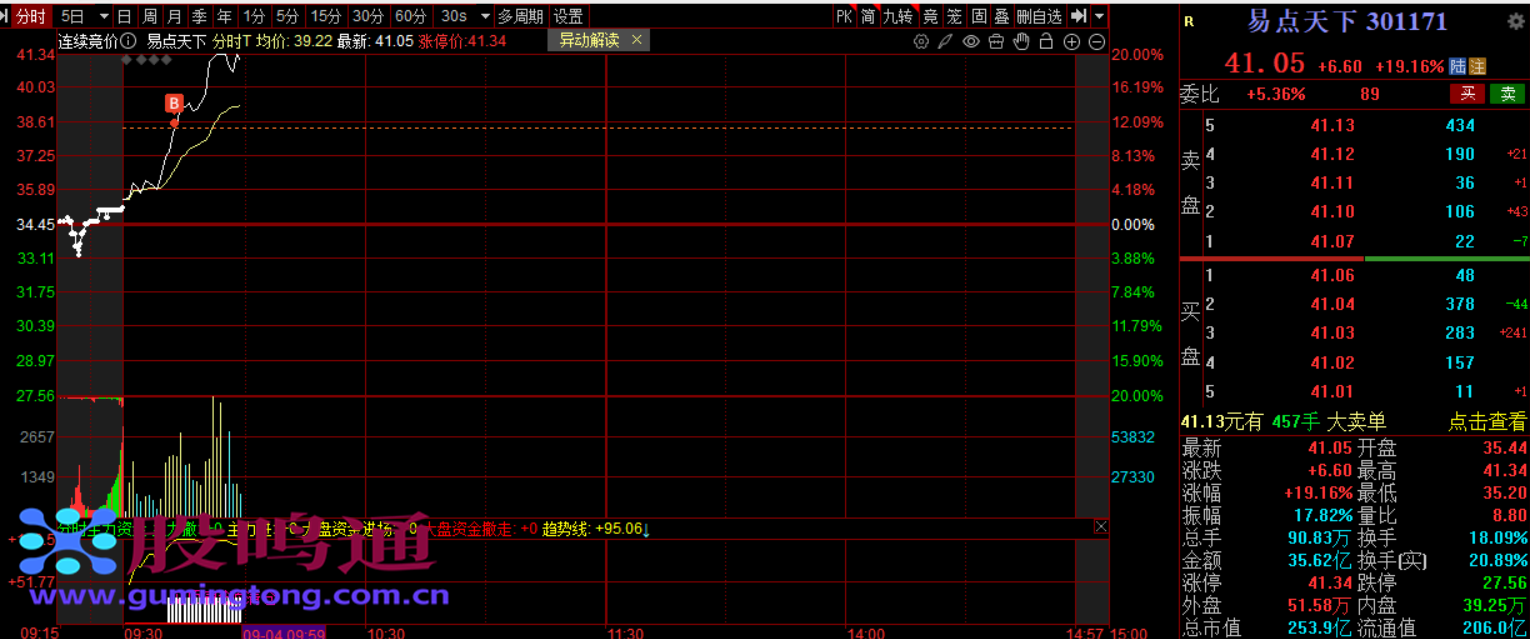Toggle the 九转 indicator button
1530x639 pixels.
click(x=898, y=16)
